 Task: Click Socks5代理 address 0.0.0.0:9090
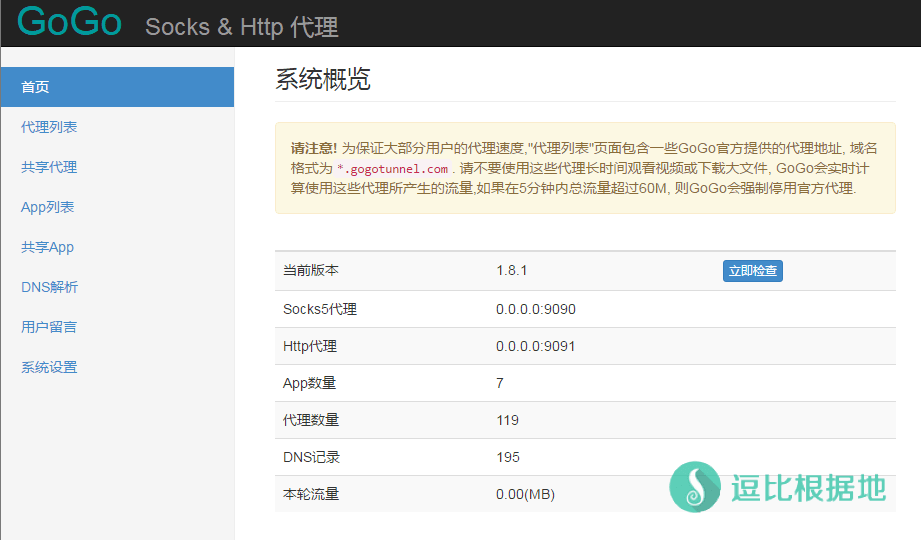pos(535,309)
